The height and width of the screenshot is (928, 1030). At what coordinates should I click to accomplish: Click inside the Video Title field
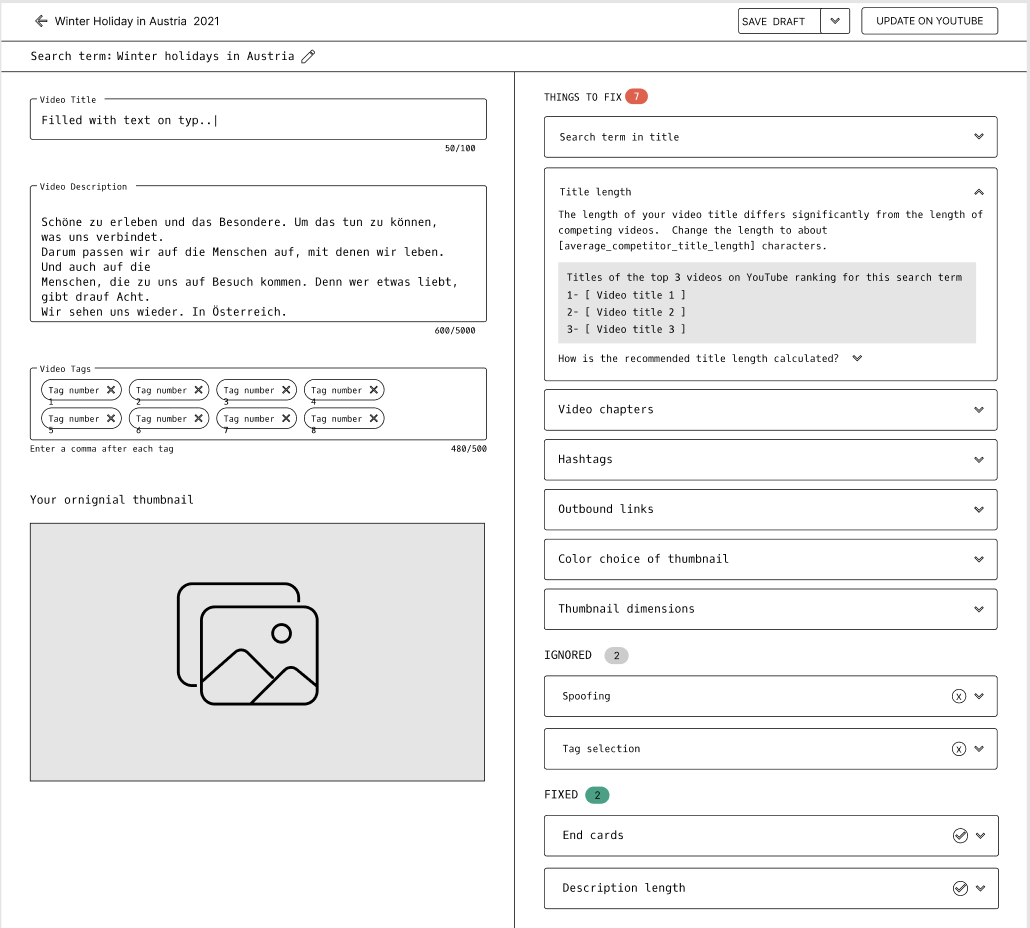click(x=257, y=119)
